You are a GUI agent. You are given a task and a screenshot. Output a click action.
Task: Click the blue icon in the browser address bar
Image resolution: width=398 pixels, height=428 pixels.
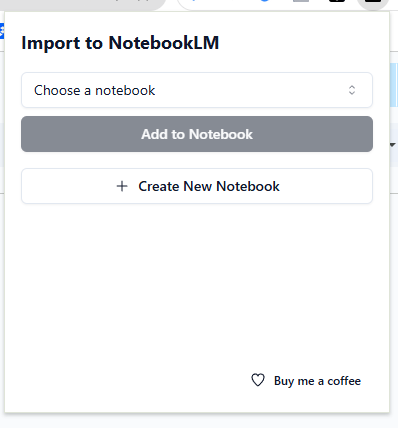[x=265, y=1]
